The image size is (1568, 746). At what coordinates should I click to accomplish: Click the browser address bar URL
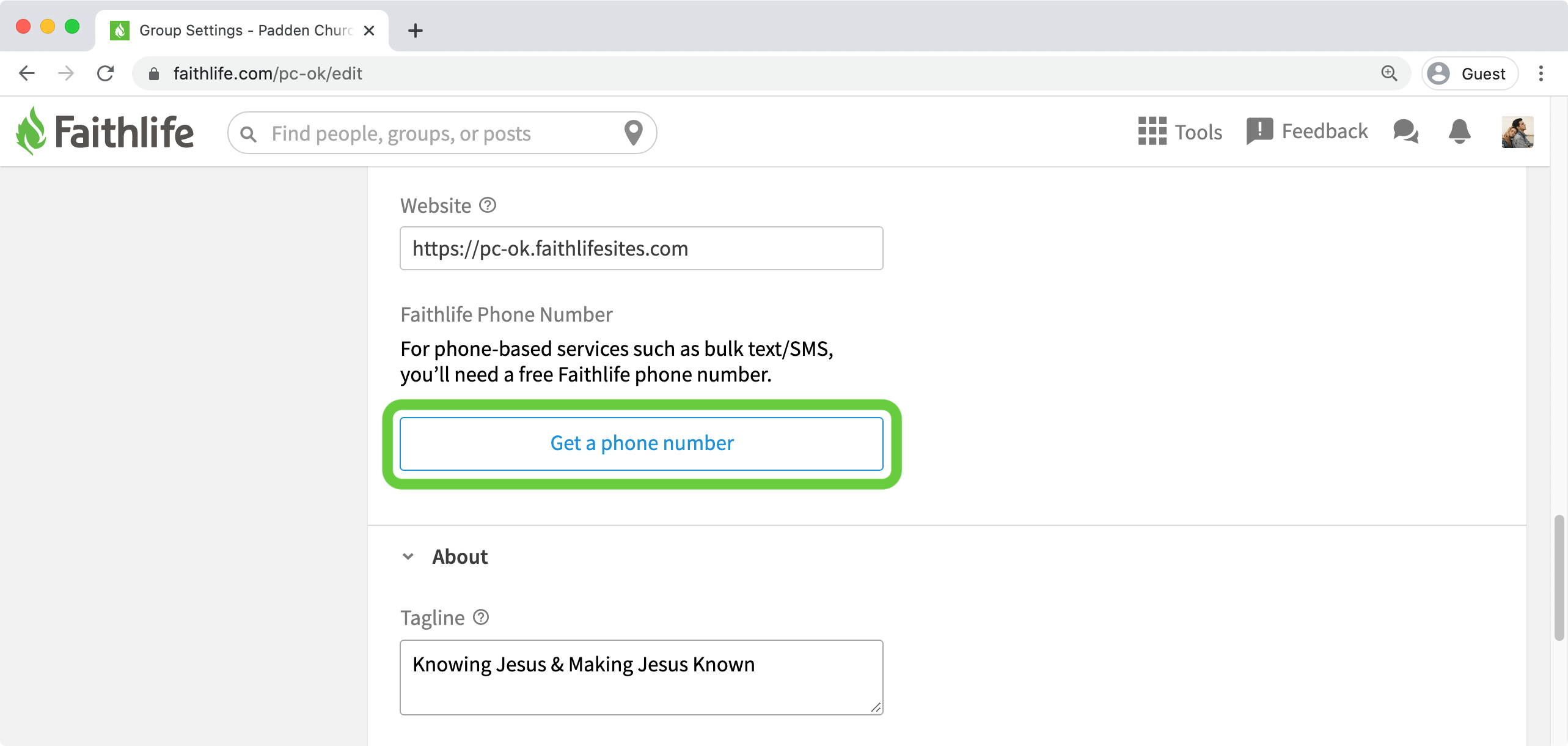pos(268,73)
